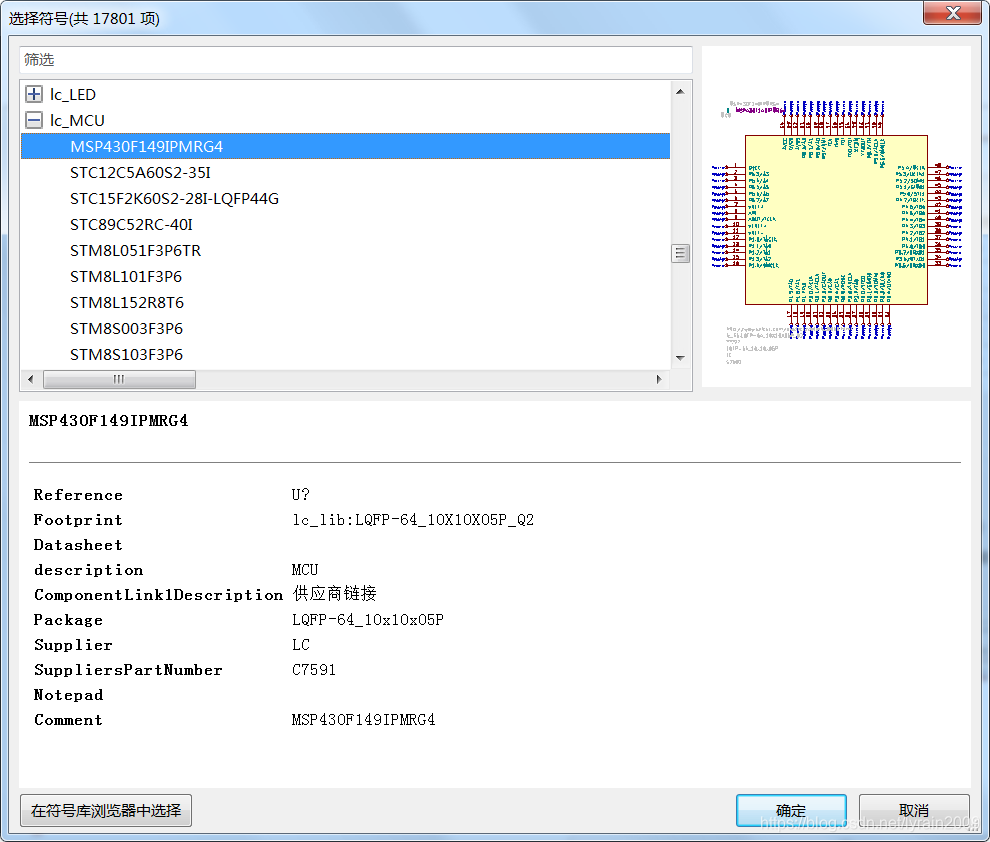The width and height of the screenshot is (990, 842).
Task: Click the vertical scrollbar down arrow
Action: [x=680, y=358]
